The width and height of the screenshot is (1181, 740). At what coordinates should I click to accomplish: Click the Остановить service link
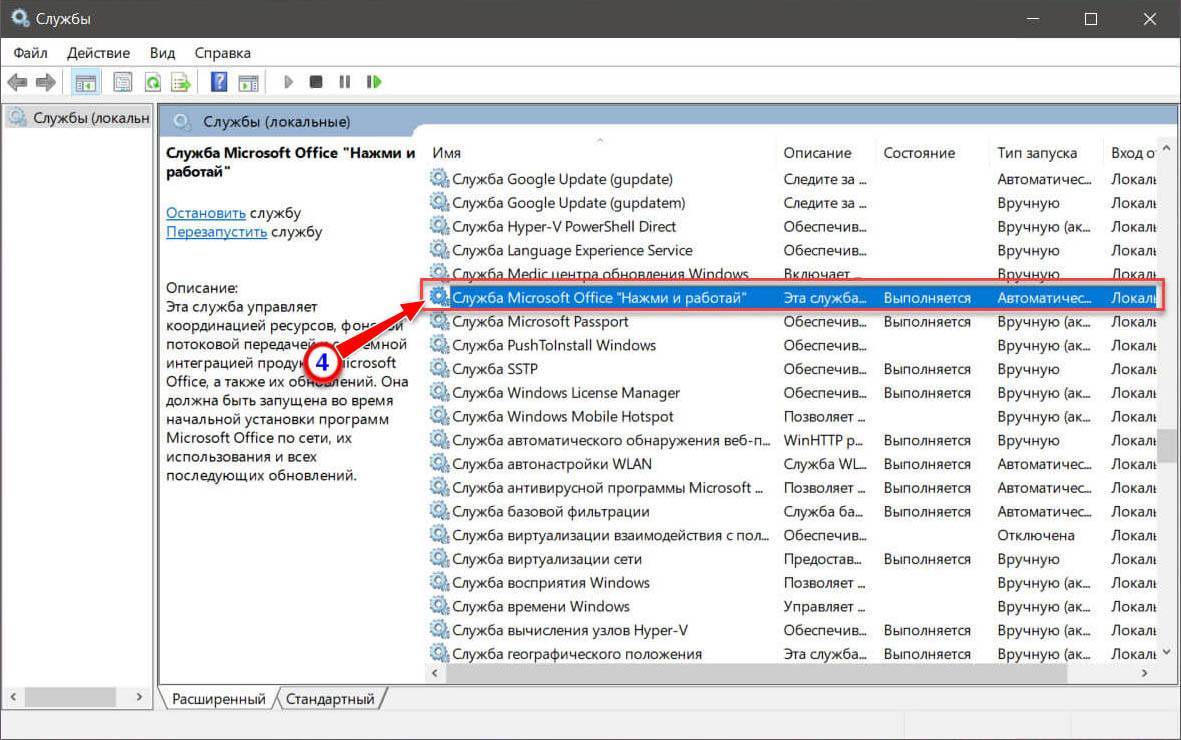pos(206,213)
